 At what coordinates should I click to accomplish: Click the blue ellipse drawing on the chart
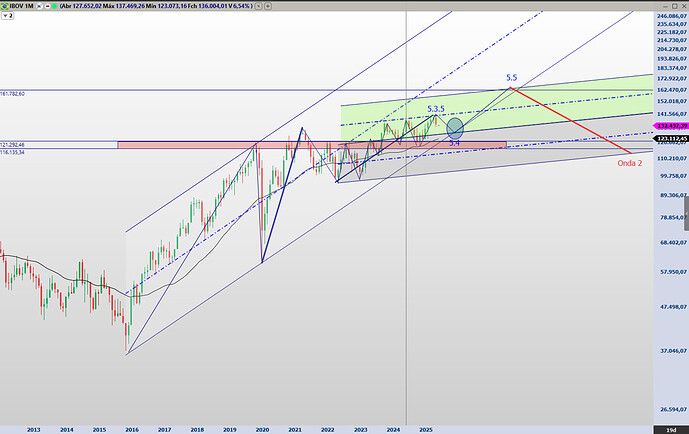point(455,128)
